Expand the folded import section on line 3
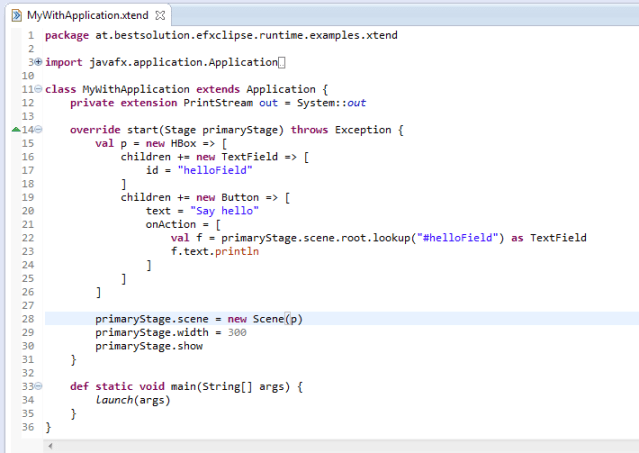The width and height of the screenshot is (639, 453). click(38, 62)
